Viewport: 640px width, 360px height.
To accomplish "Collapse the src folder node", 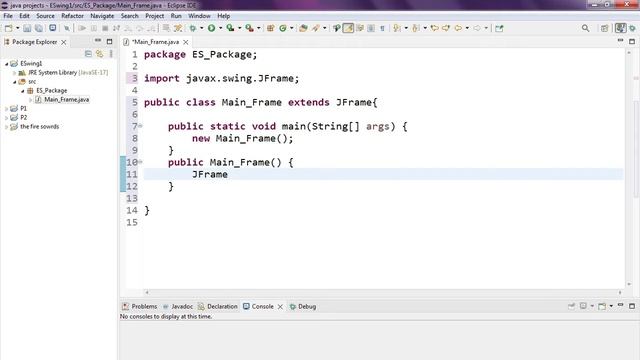I will point(15,82).
